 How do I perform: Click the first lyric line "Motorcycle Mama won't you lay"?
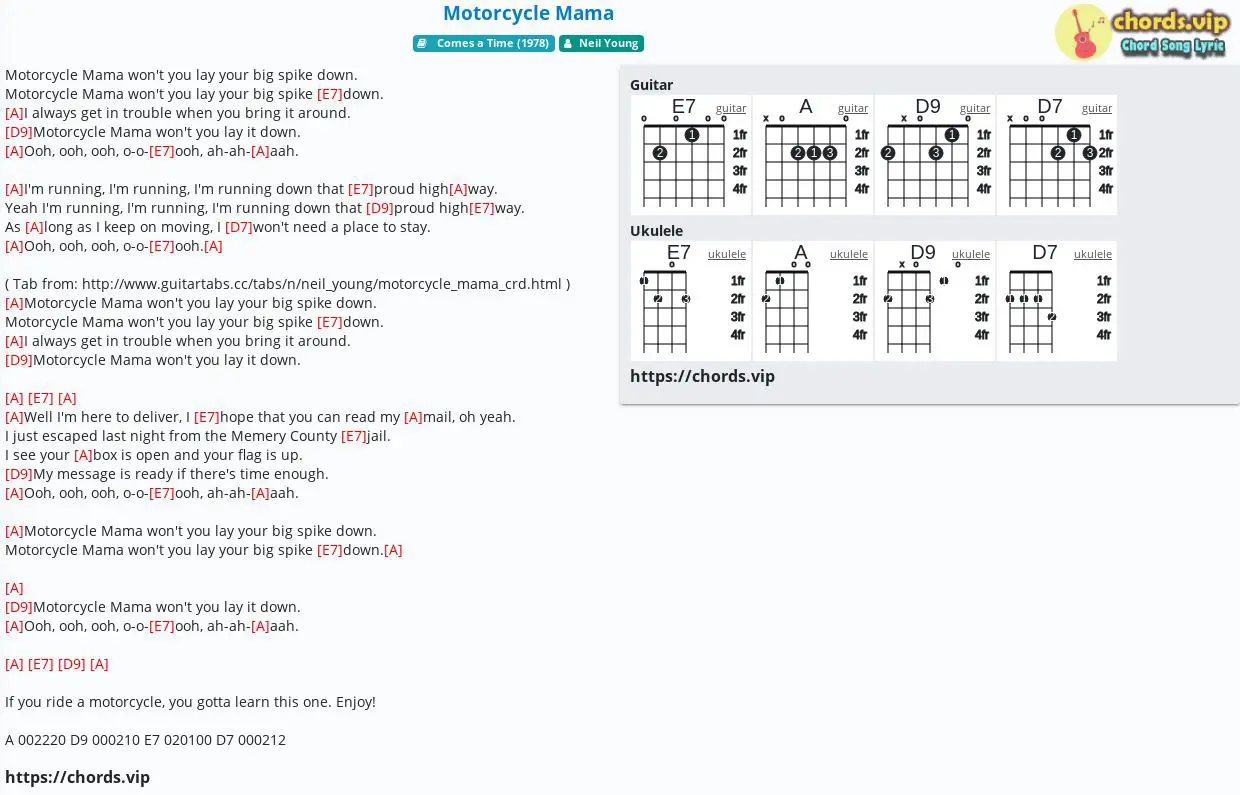181,75
